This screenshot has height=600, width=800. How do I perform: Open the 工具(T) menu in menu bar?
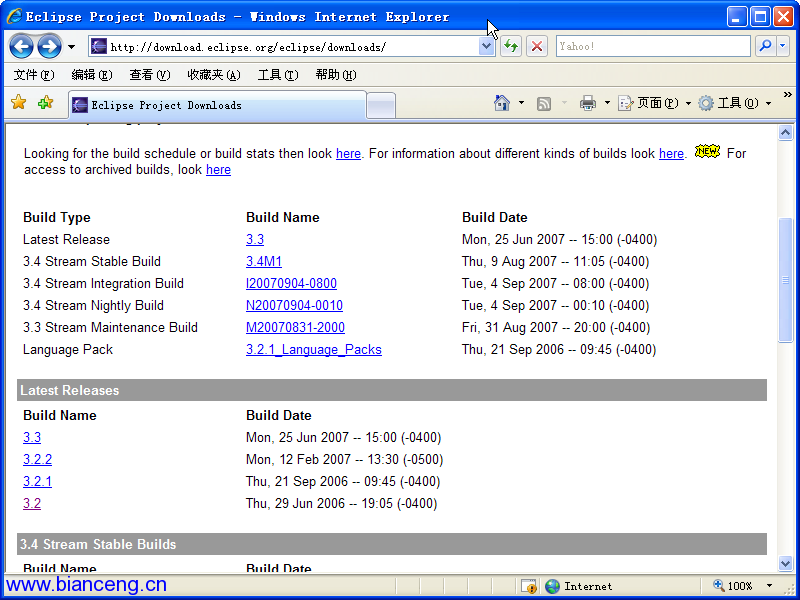point(278,75)
